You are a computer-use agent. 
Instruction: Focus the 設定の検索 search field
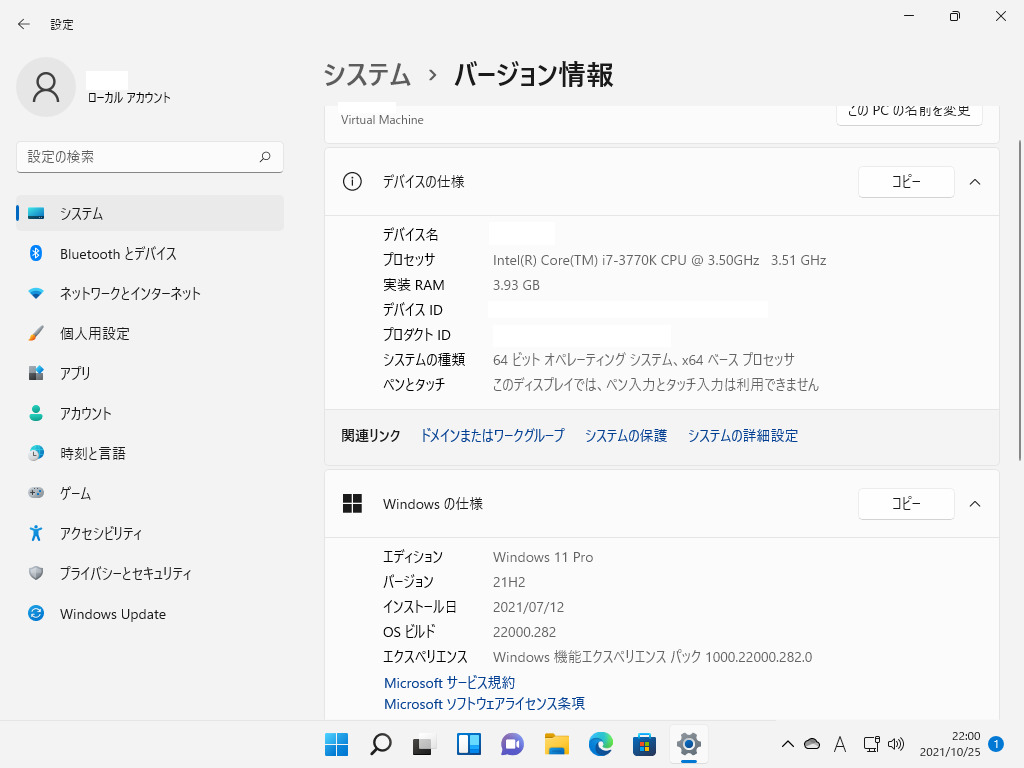(x=138, y=157)
